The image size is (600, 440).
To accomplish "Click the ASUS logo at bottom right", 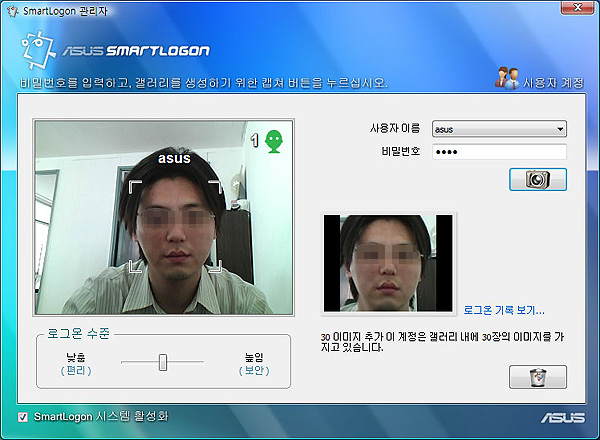I will pyautogui.click(x=563, y=418).
